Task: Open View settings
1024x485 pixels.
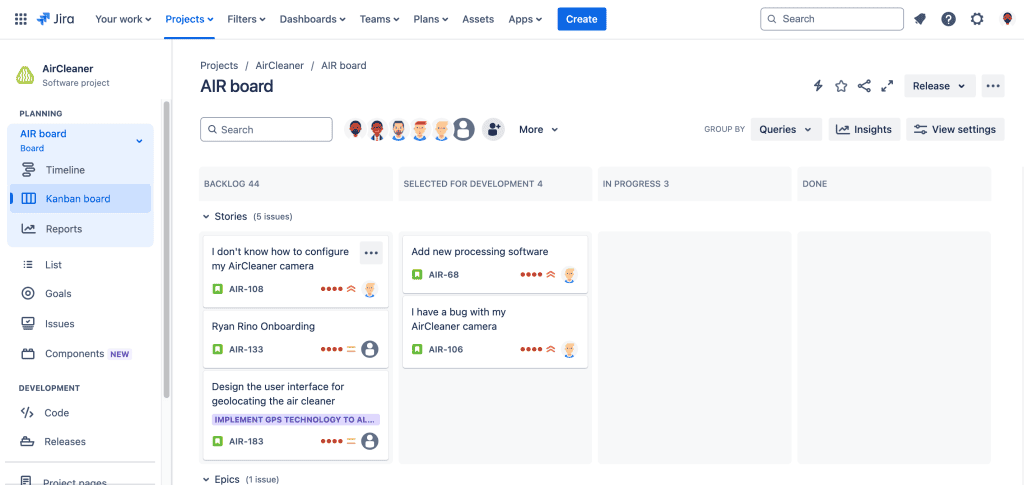Action: [954, 129]
